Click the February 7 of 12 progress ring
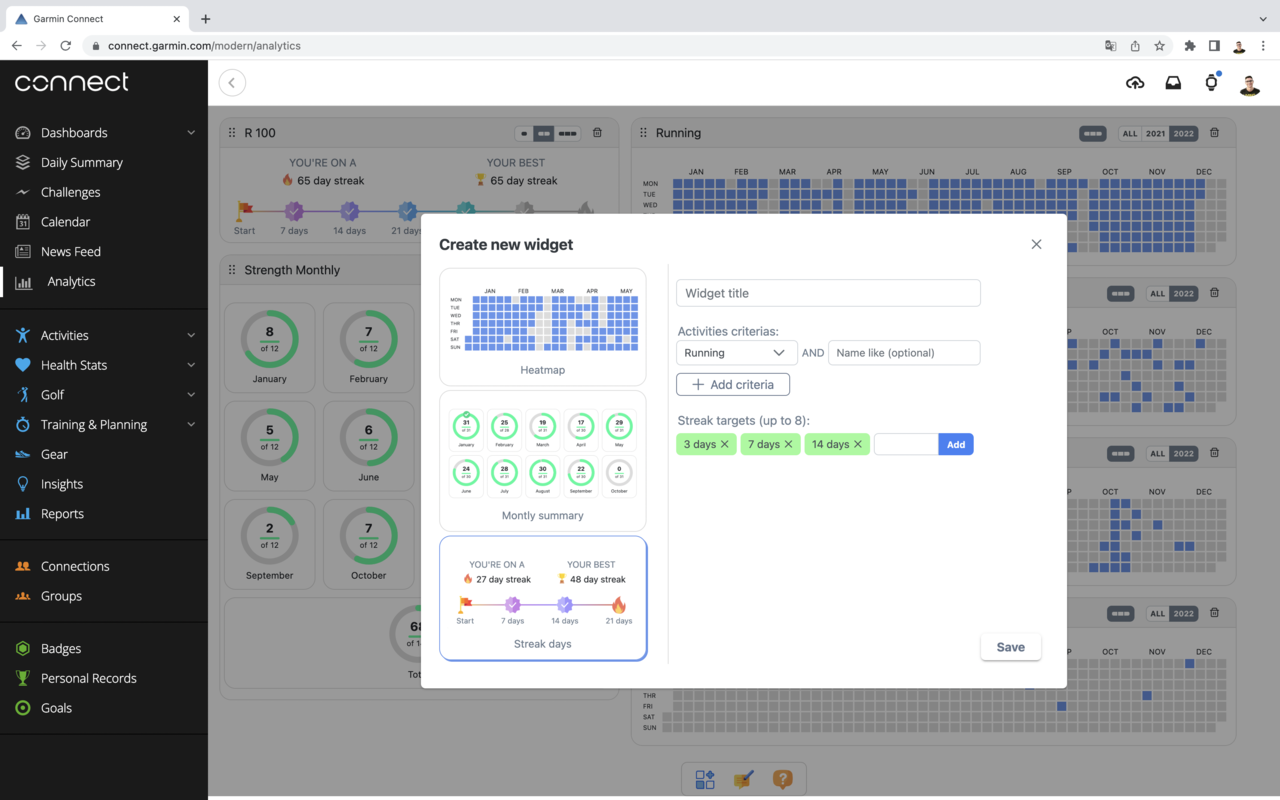The width and height of the screenshot is (1280, 800). pos(368,339)
